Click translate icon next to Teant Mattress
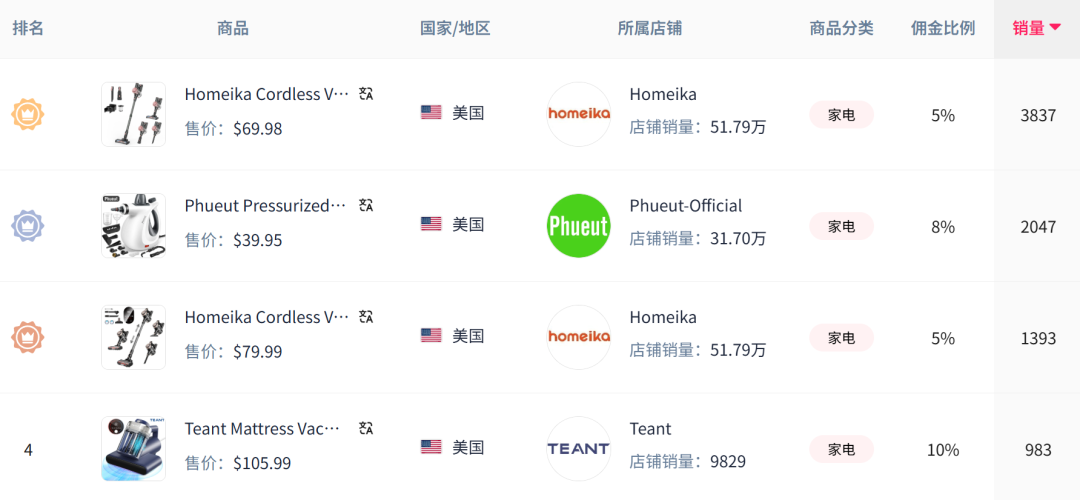 (x=367, y=429)
